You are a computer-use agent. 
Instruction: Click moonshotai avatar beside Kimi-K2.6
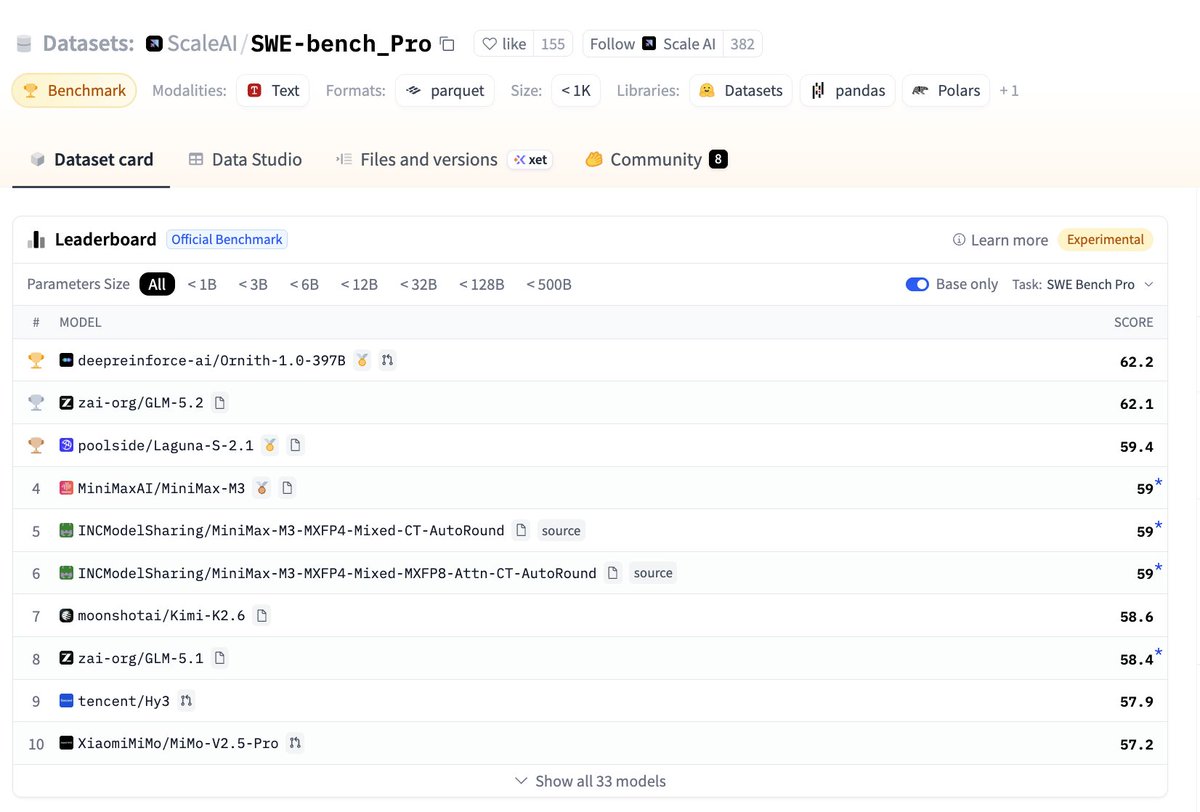tap(67, 616)
